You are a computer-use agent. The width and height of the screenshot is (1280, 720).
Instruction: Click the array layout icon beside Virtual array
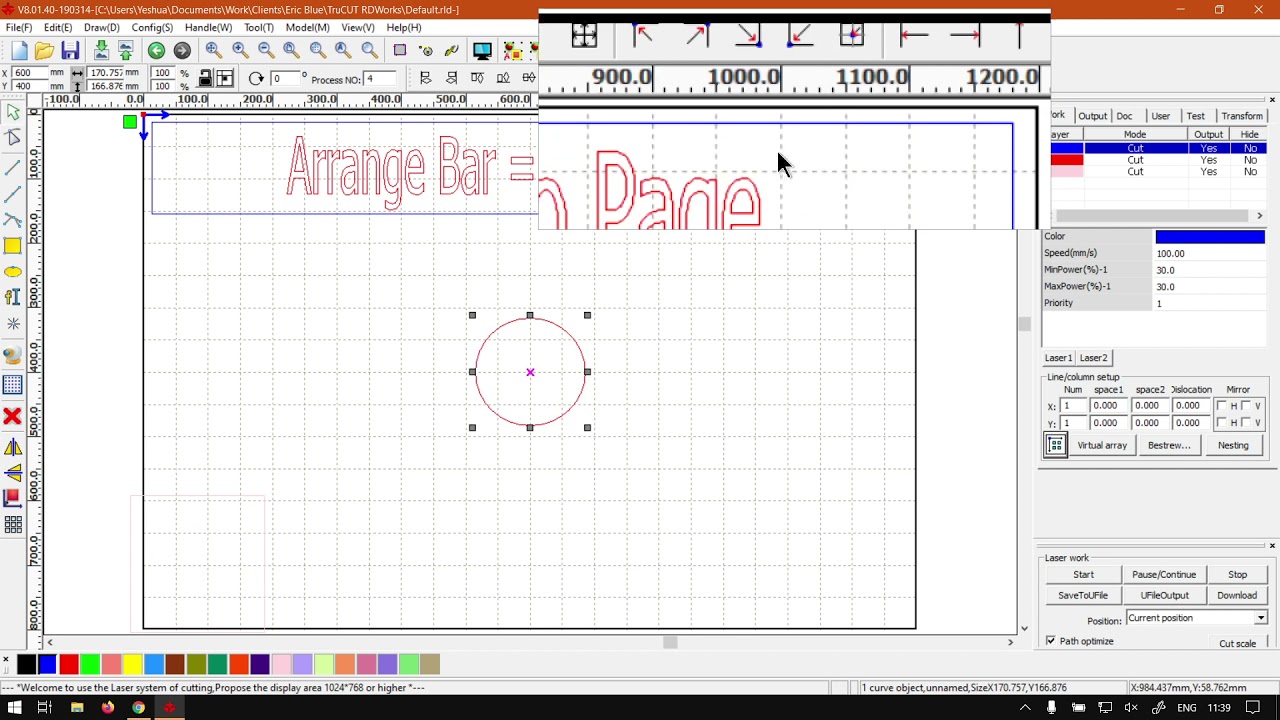(x=1056, y=446)
